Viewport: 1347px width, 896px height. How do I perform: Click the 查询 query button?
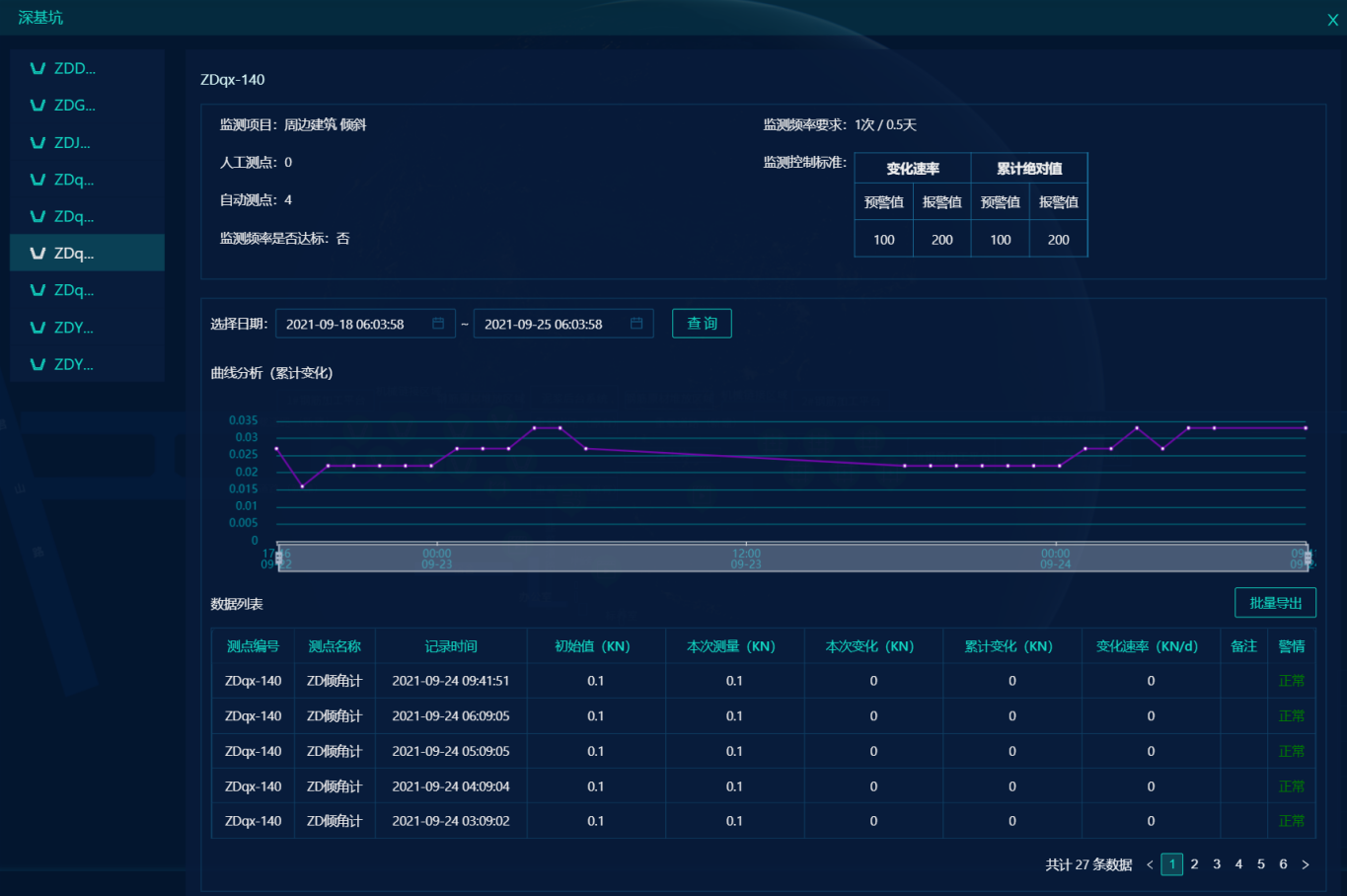click(x=702, y=324)
